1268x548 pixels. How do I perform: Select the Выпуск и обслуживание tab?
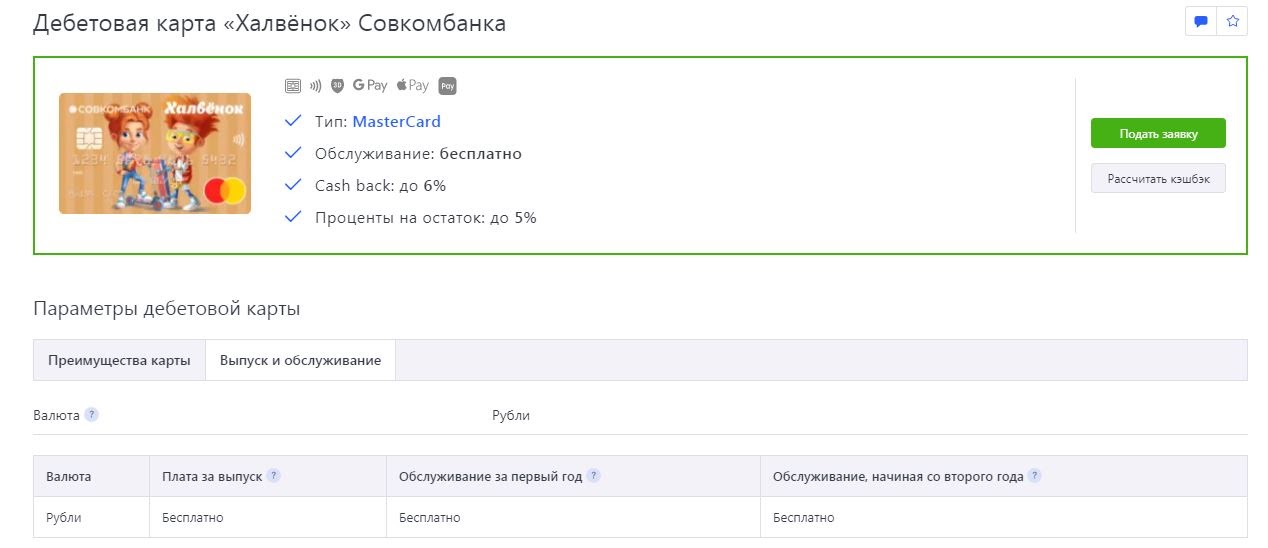[x=300, y=360]
